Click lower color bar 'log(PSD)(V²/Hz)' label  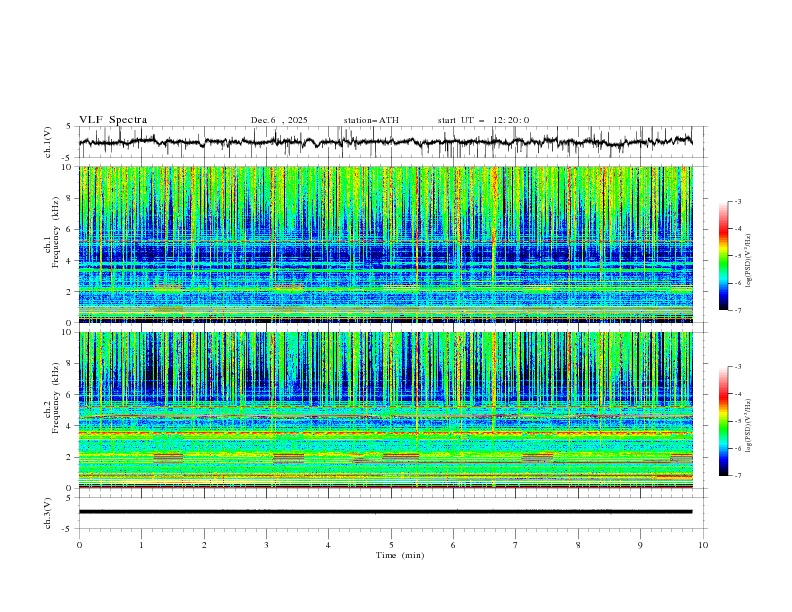[x=750, y=426]
